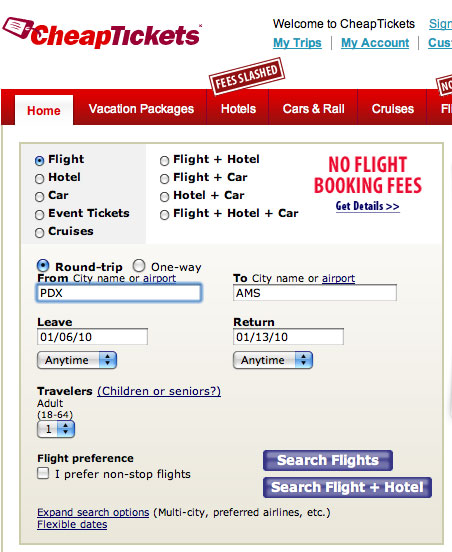
Task: Click the NO FLIGHT BOOKING FEES banner
Action: coord(368,175)
